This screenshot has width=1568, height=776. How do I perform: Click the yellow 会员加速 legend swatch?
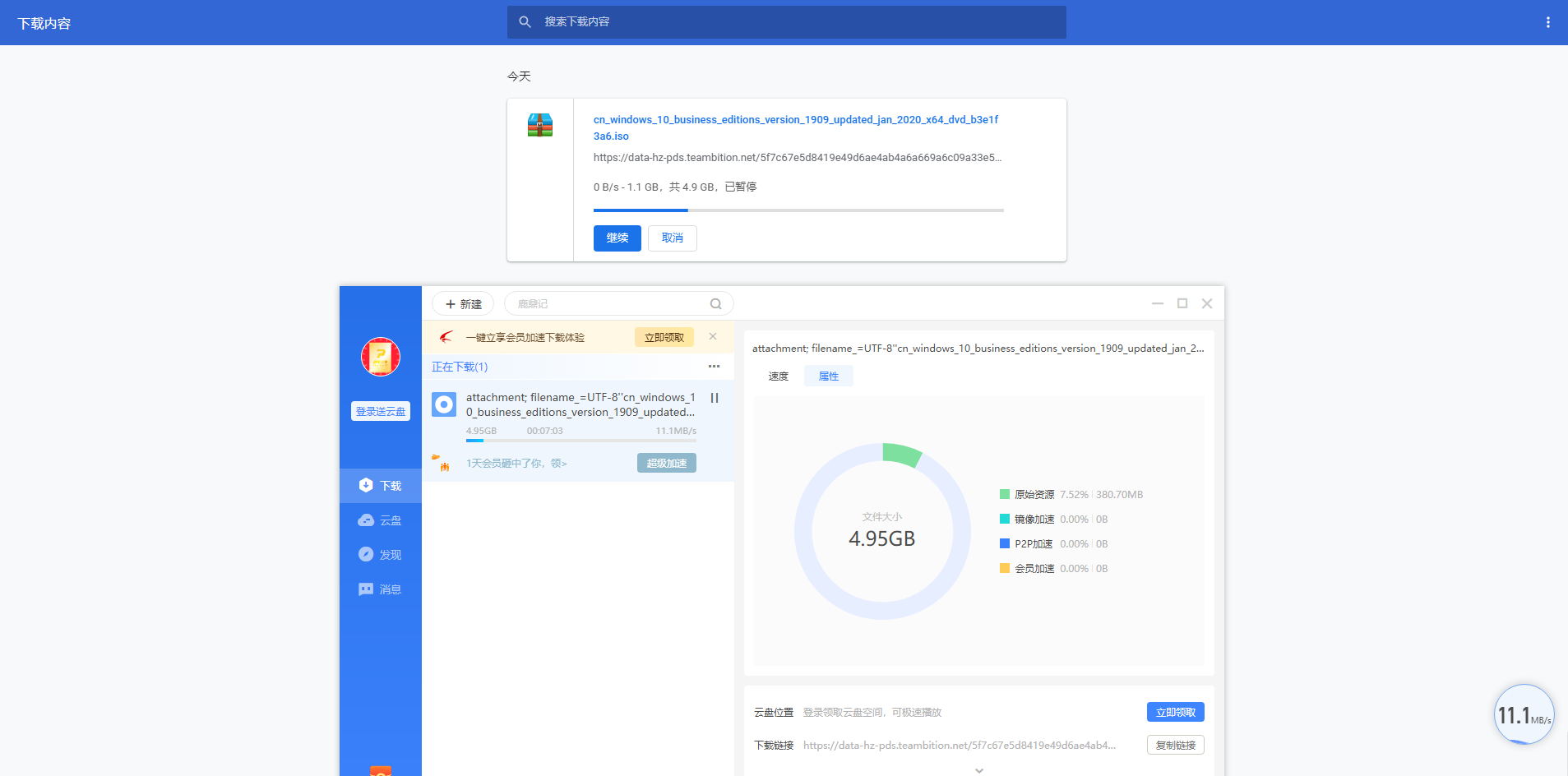tap(1005, 568)
